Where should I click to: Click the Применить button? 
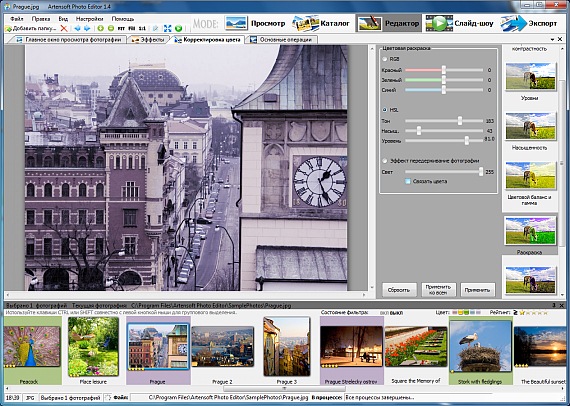pyautogui.click(x=477, y=290)
